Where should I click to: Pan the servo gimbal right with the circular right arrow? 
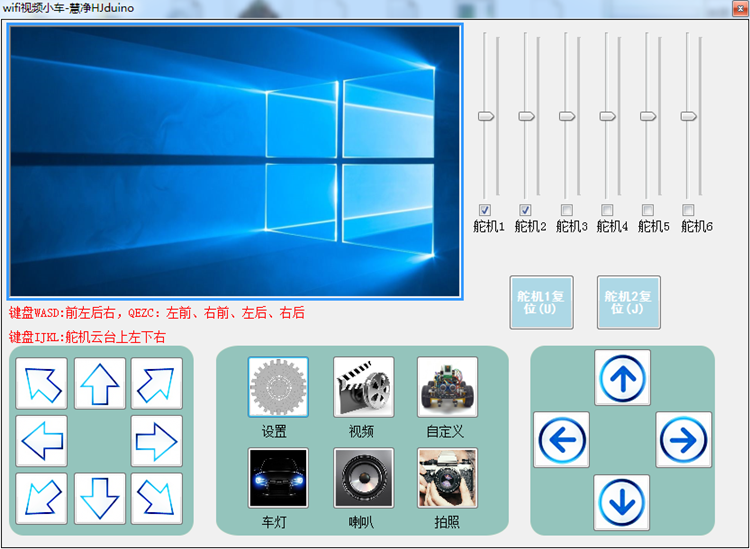pos(684,439)
